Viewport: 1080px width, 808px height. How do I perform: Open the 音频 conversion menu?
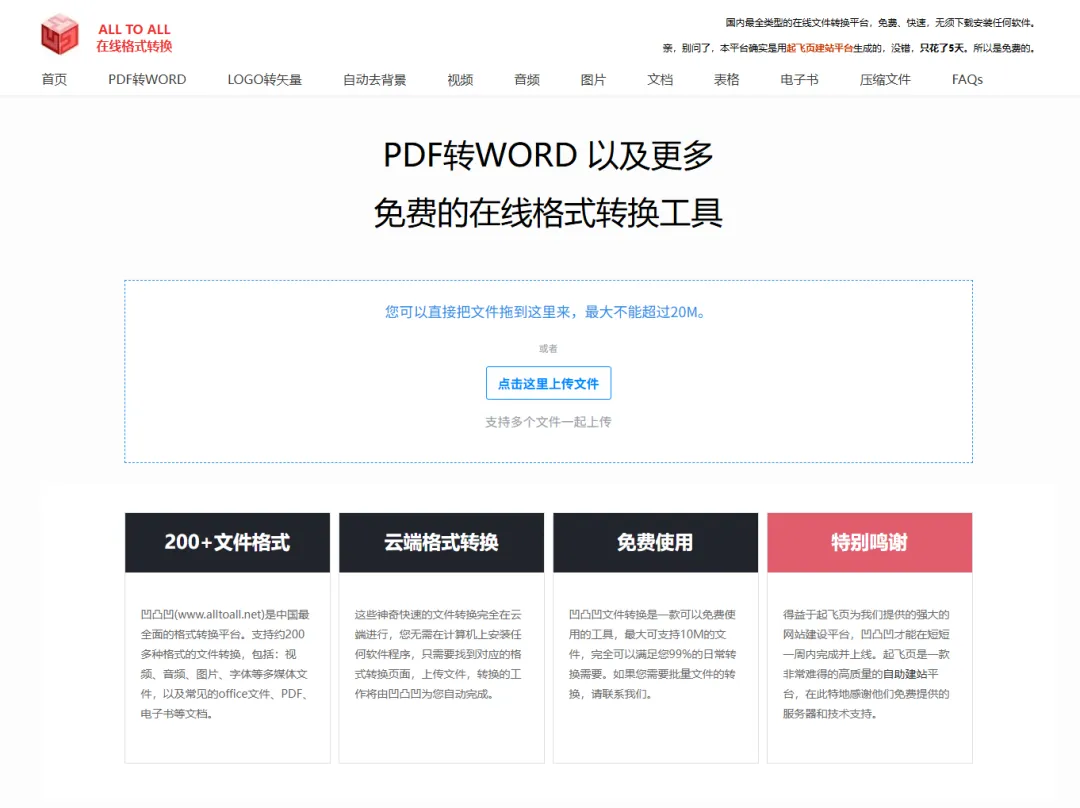[x=527, y=79]
